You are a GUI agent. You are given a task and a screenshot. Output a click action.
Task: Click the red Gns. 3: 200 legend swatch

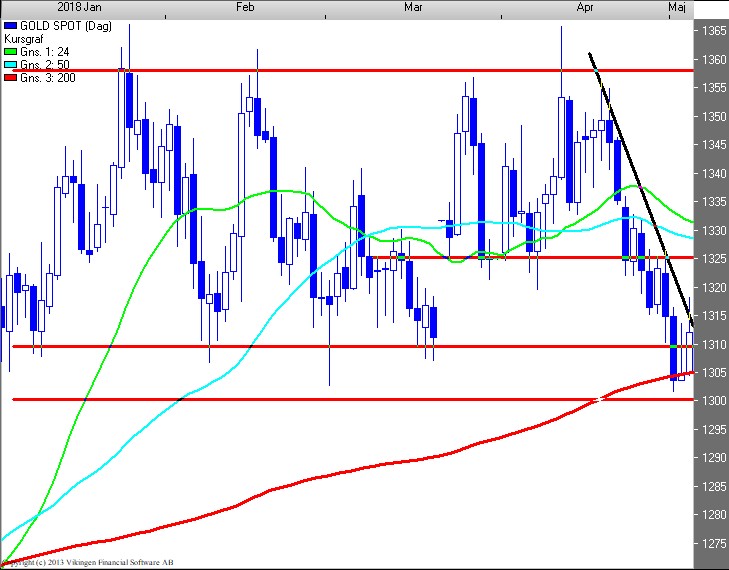point(11,77)
